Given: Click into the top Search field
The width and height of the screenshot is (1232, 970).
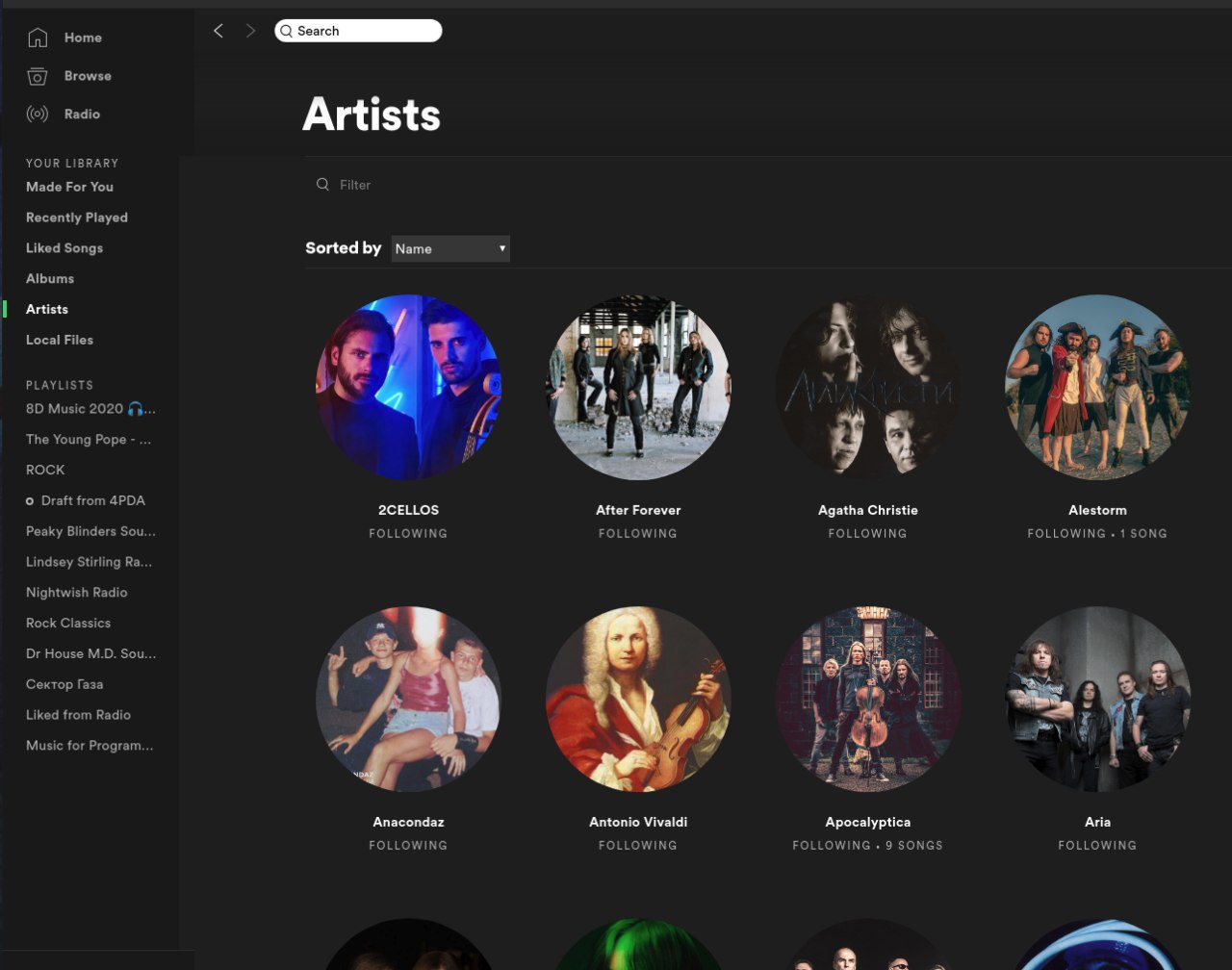Looking at the screenshot, I should pyautogui.click(x=358, y=31).
